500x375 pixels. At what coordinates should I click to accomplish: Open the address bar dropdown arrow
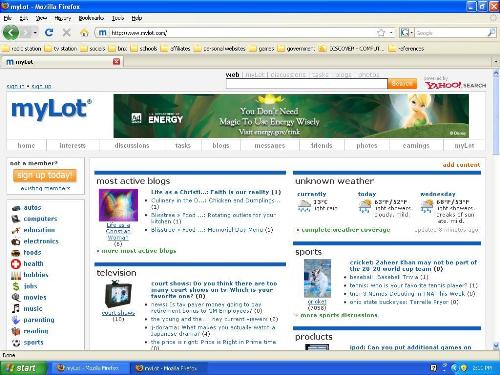point(391,32)
